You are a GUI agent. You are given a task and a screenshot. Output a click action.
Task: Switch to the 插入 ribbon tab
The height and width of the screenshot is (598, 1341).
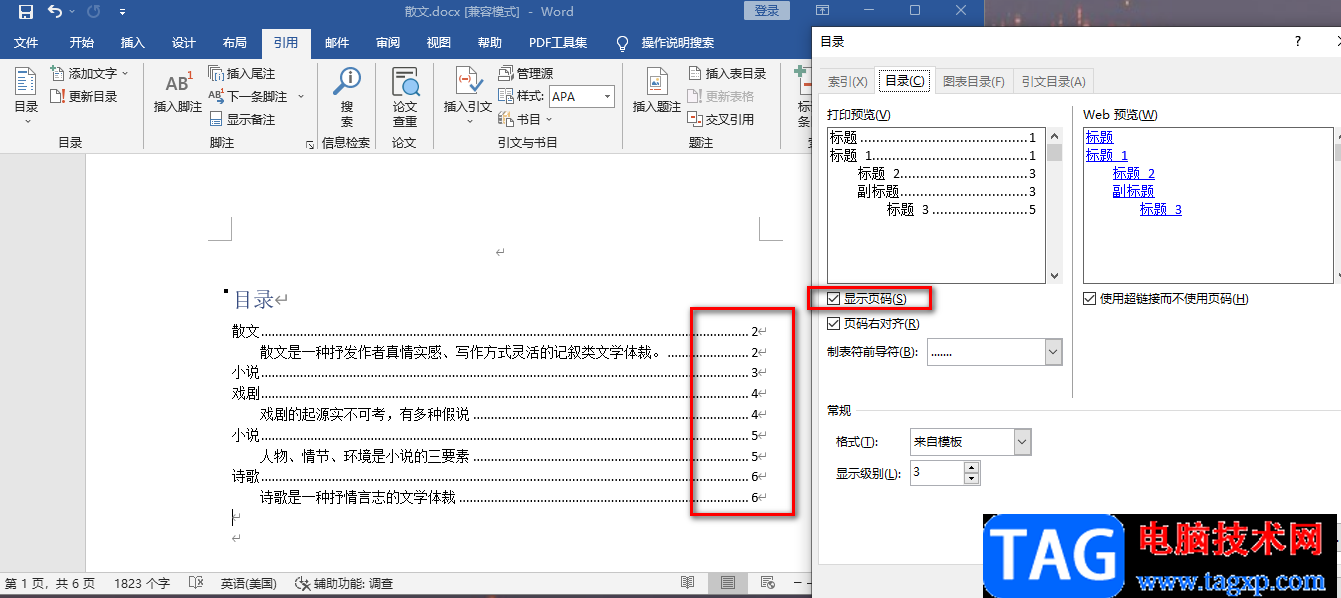tap(133, 43)
